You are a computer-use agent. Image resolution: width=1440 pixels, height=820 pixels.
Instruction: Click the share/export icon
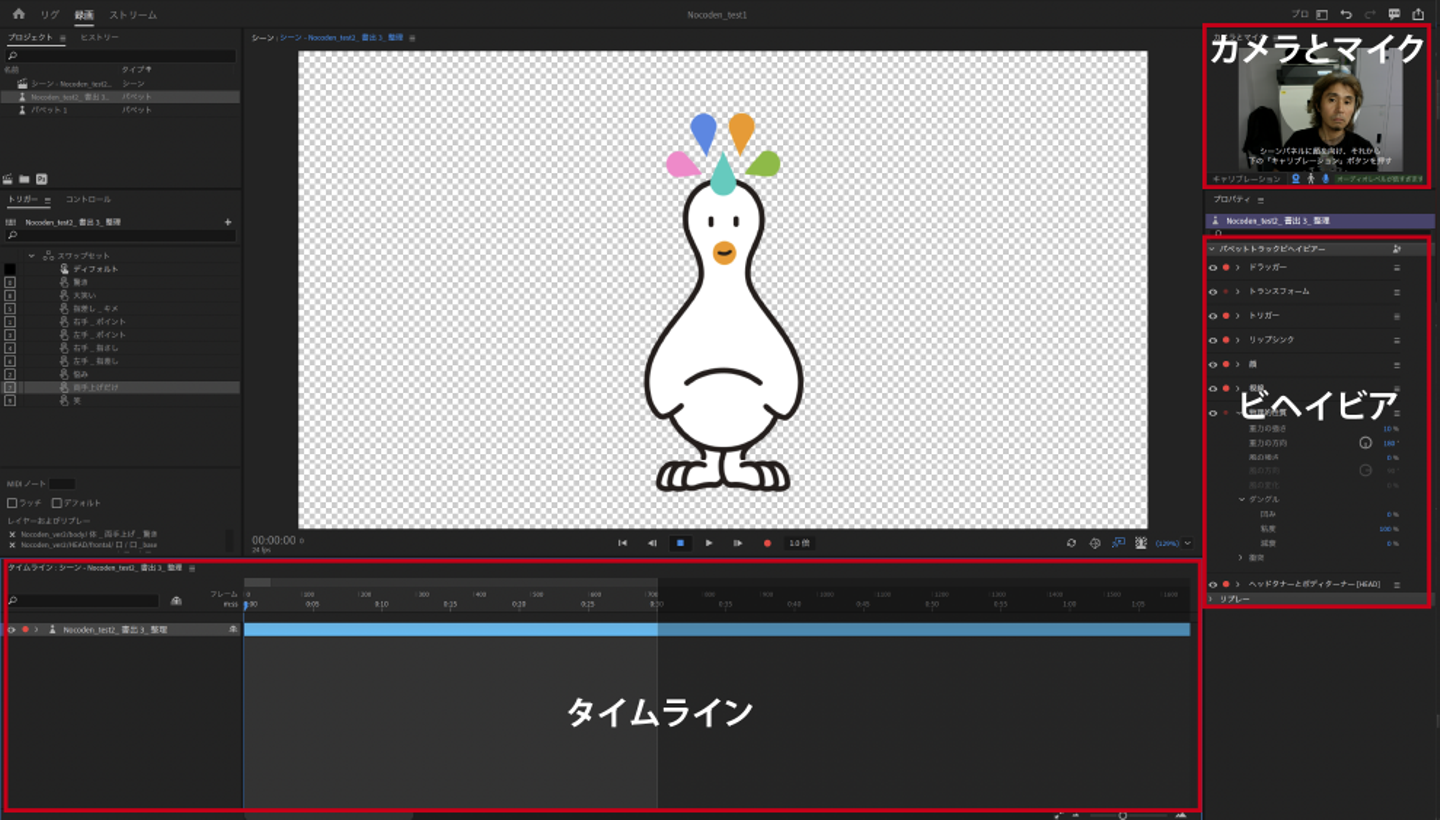(x=1418, y=14)
